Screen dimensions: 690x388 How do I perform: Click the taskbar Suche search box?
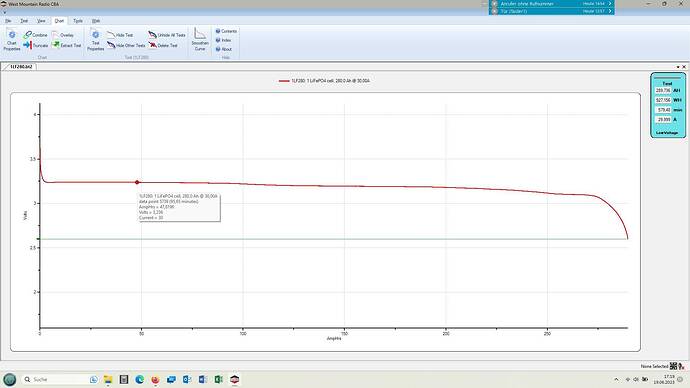(59, 379)
